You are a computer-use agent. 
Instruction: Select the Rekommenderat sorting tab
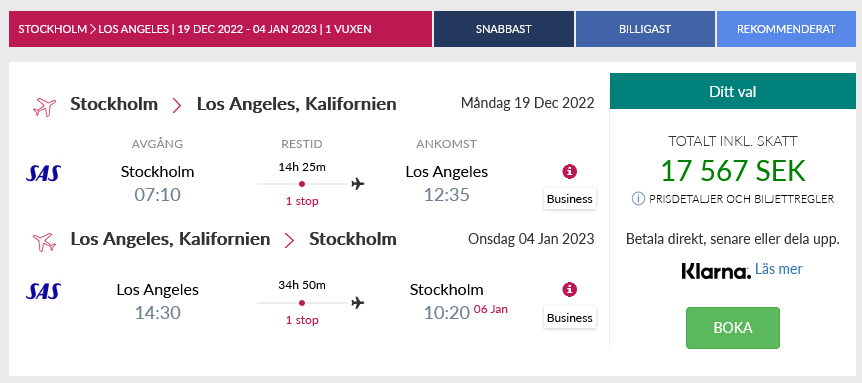(786, 29)
